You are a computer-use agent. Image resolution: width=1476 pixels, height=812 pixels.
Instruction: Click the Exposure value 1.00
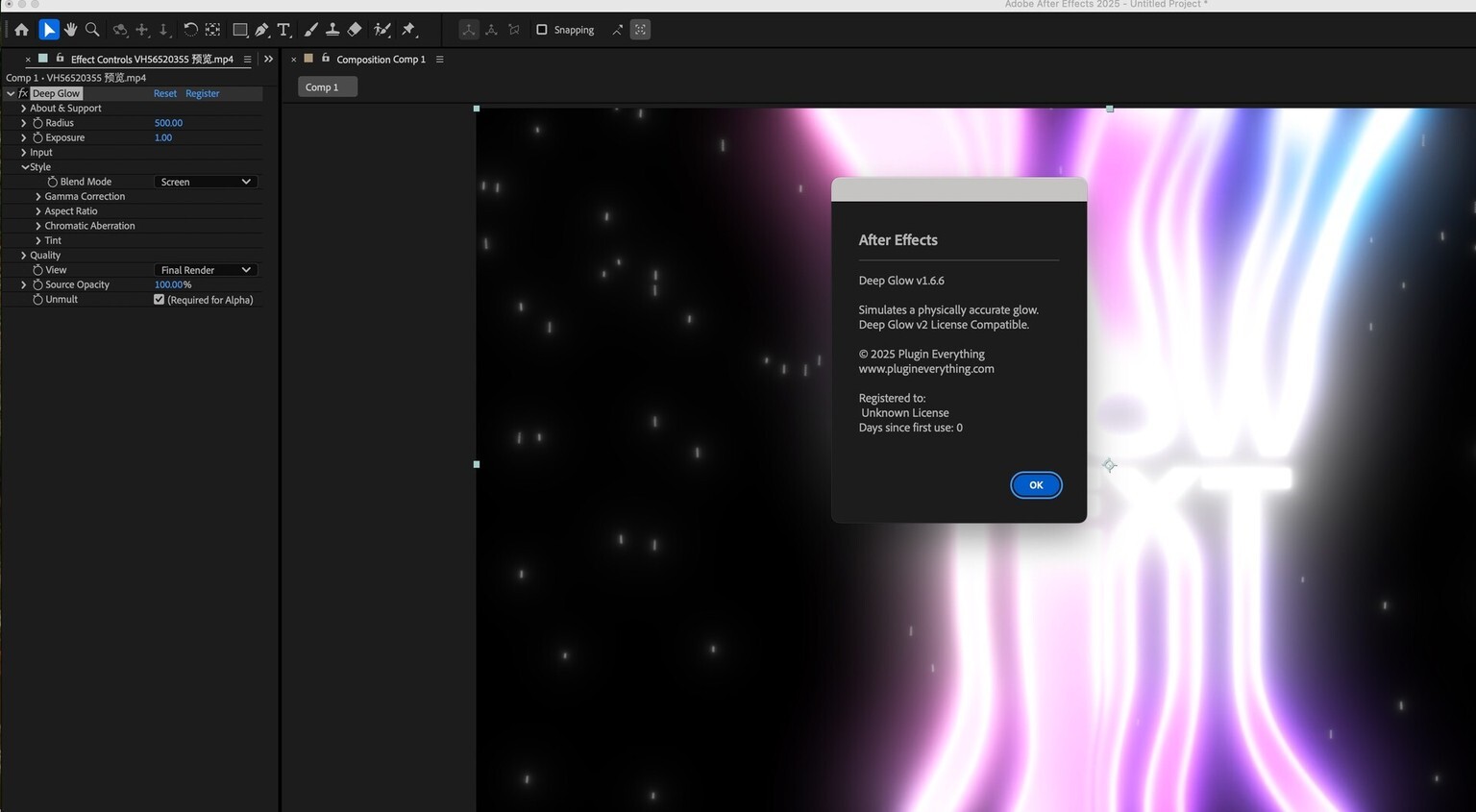(163, 137)
